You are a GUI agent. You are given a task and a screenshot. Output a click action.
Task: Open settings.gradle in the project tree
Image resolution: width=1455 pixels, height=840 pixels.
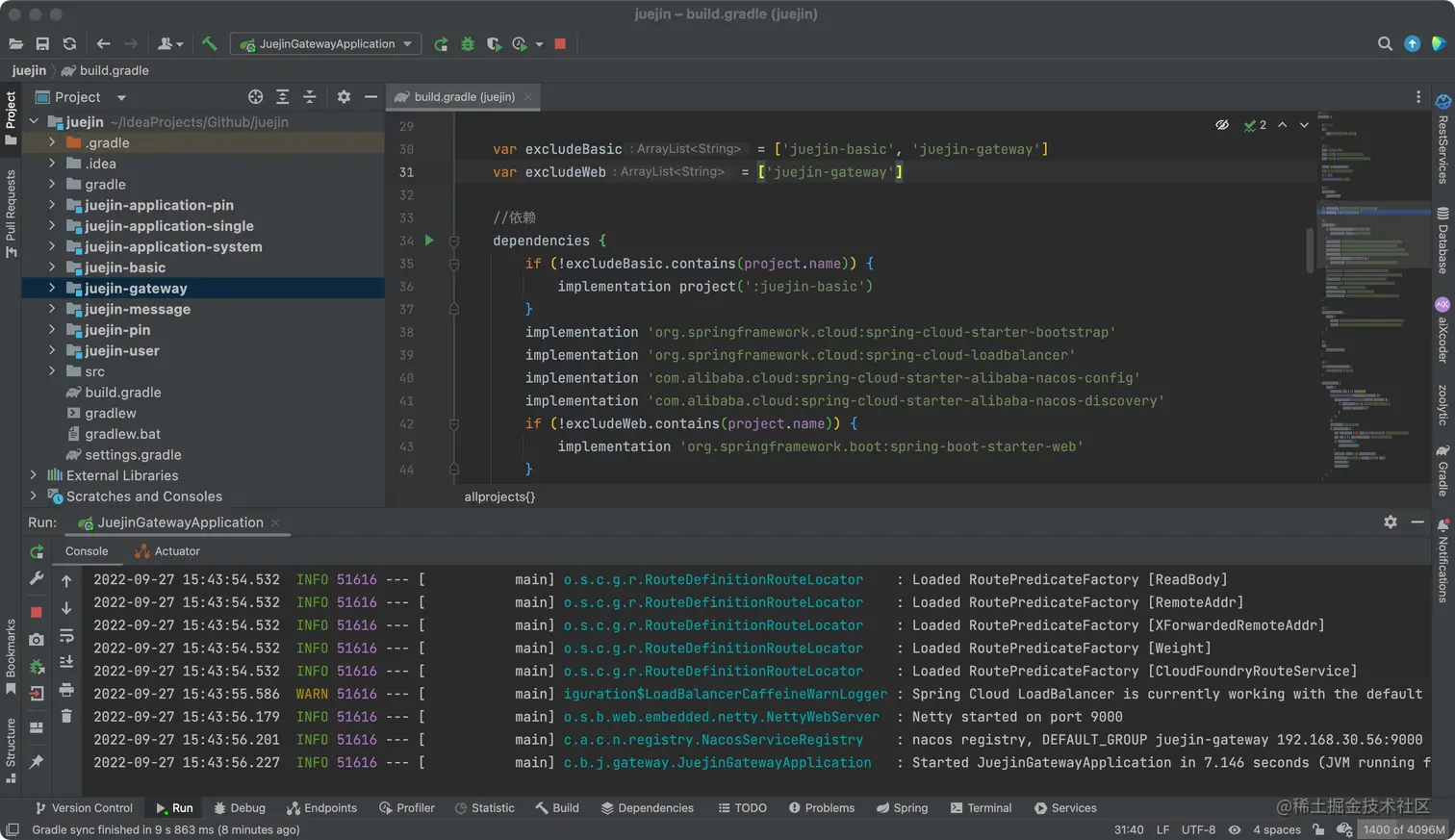point(133,455)
